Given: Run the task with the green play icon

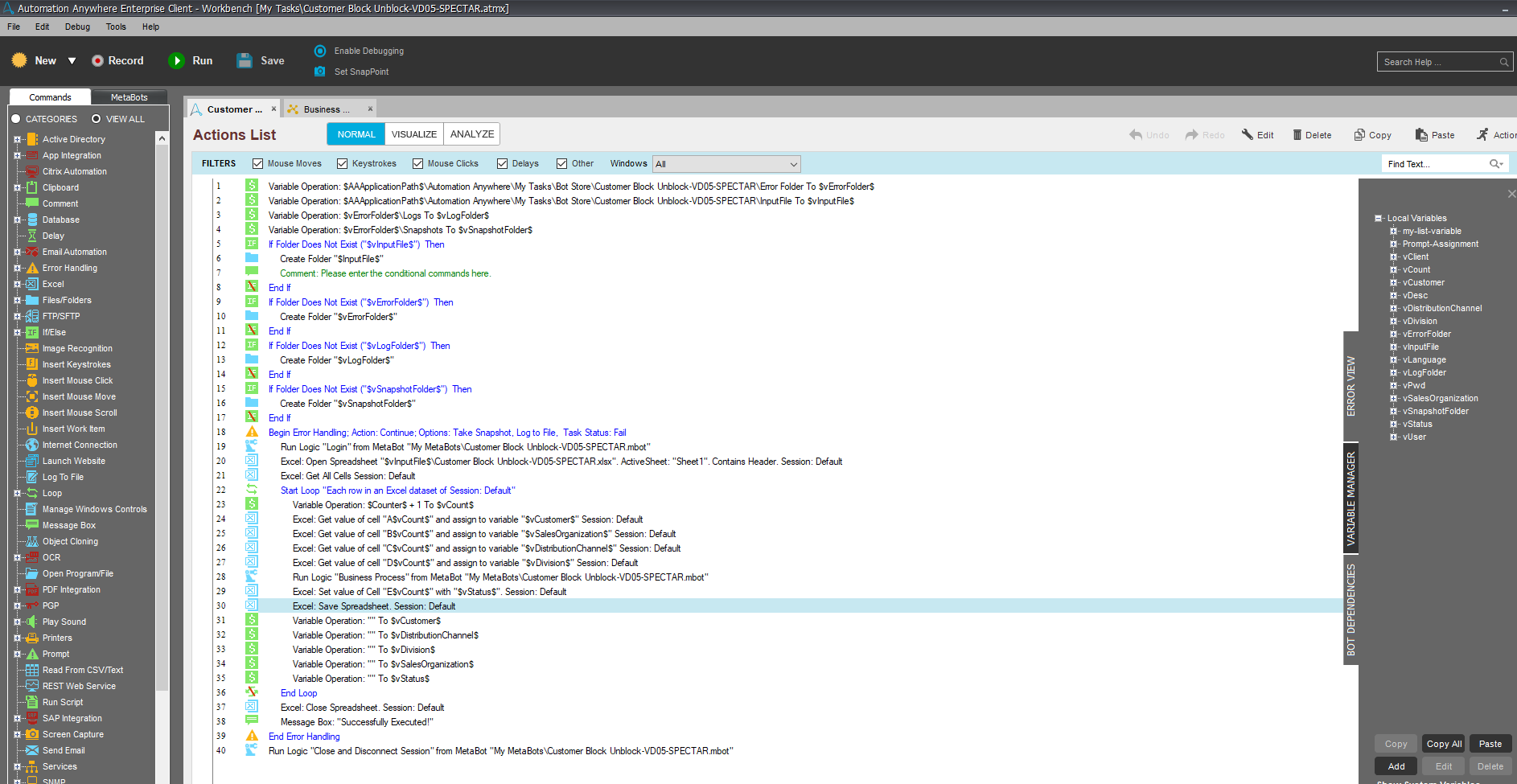Looking at the screenshot, I should point(176,61).
